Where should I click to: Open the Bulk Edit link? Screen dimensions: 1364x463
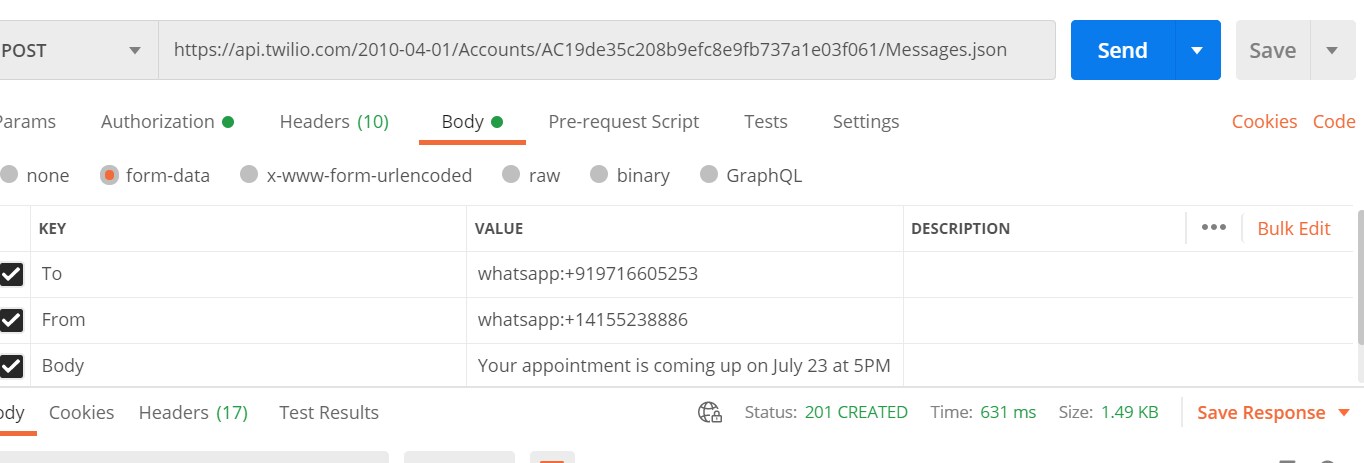click(1294, 228)
